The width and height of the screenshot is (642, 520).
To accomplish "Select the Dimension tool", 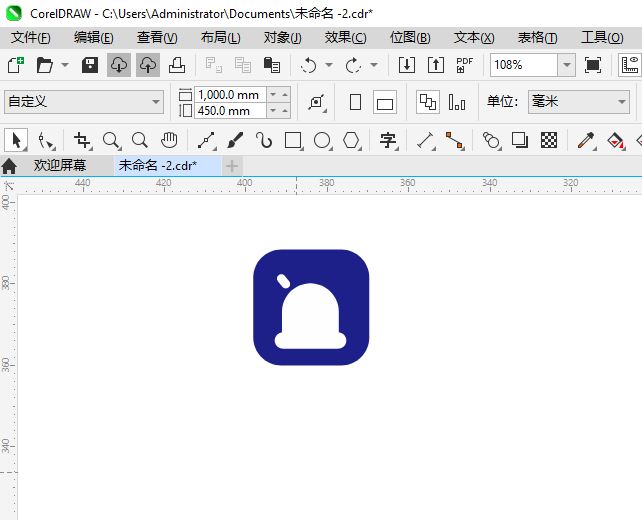I will click(x=425, y=140).
